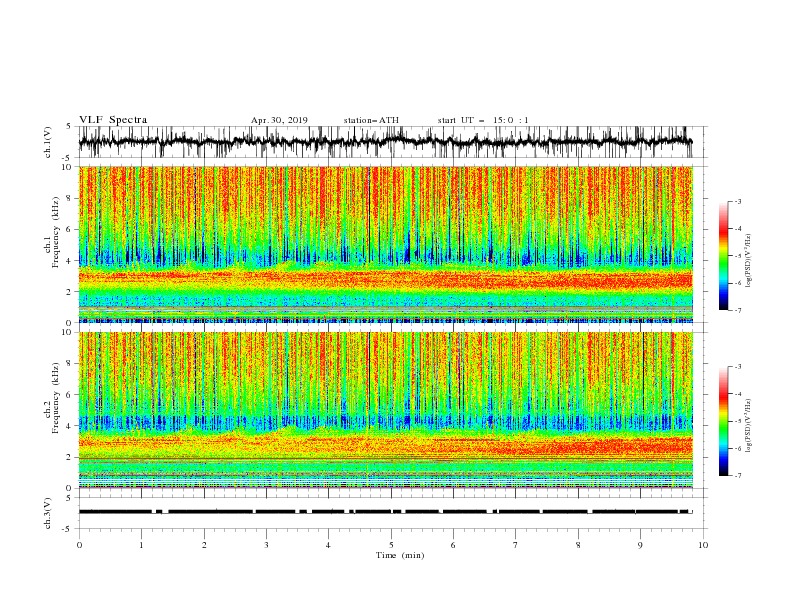Select the date text "Apr. 30, 2019"
The image size is (792, 612).
[279, 120]
